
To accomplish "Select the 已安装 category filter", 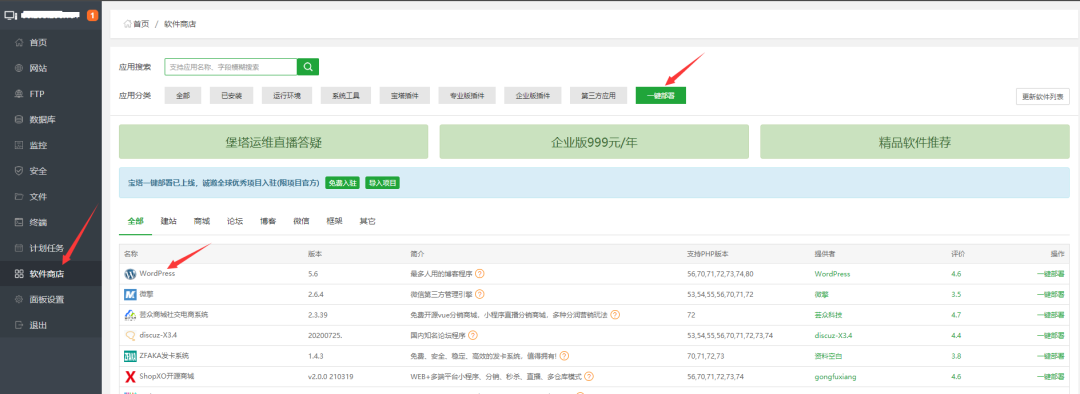I will click(231, 96).
